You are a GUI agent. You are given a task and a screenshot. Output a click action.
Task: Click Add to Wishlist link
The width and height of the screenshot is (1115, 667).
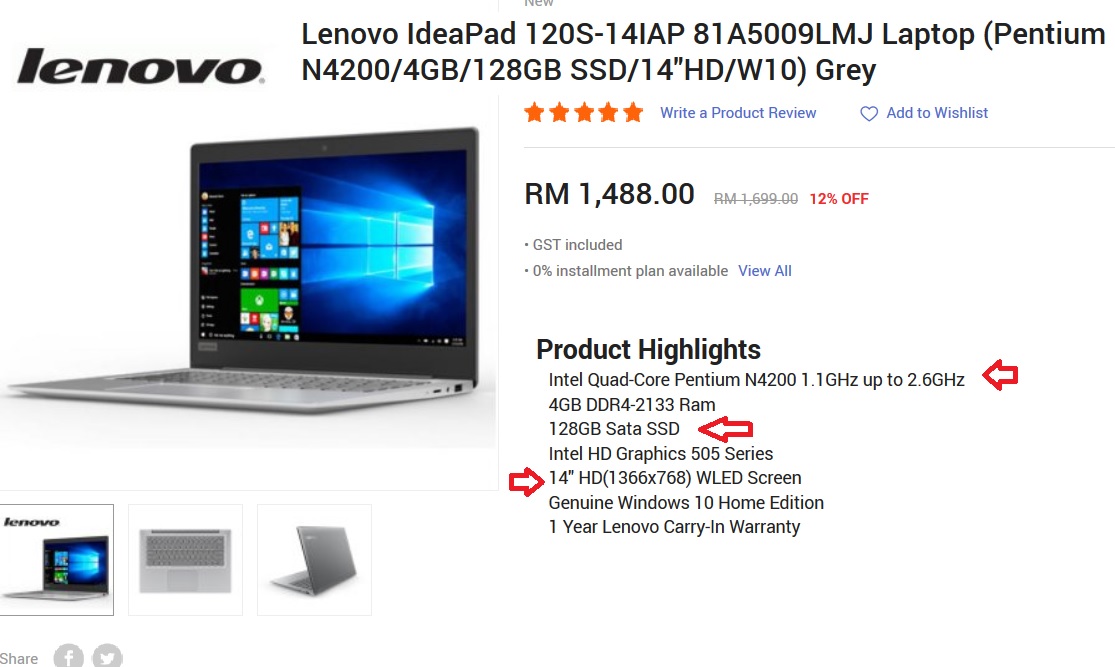pos(937,113)
